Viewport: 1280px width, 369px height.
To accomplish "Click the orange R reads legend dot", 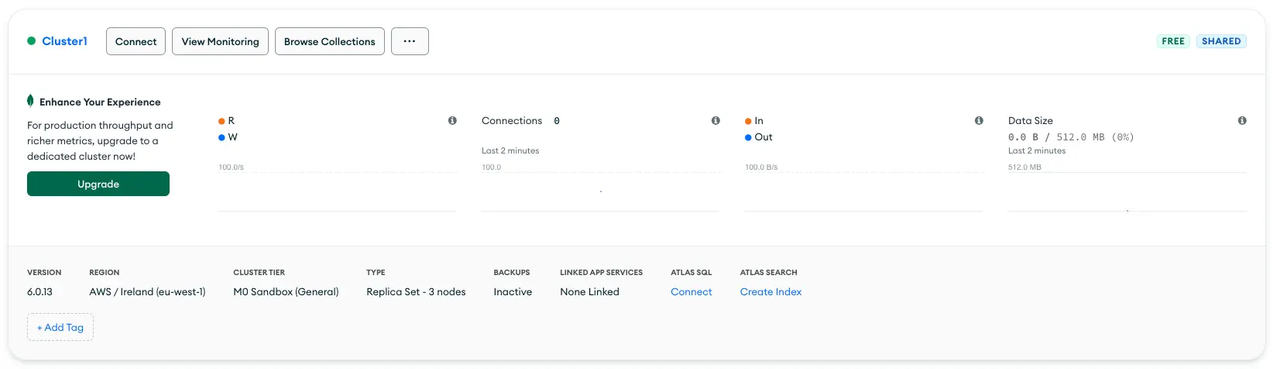I will point(222,121).
